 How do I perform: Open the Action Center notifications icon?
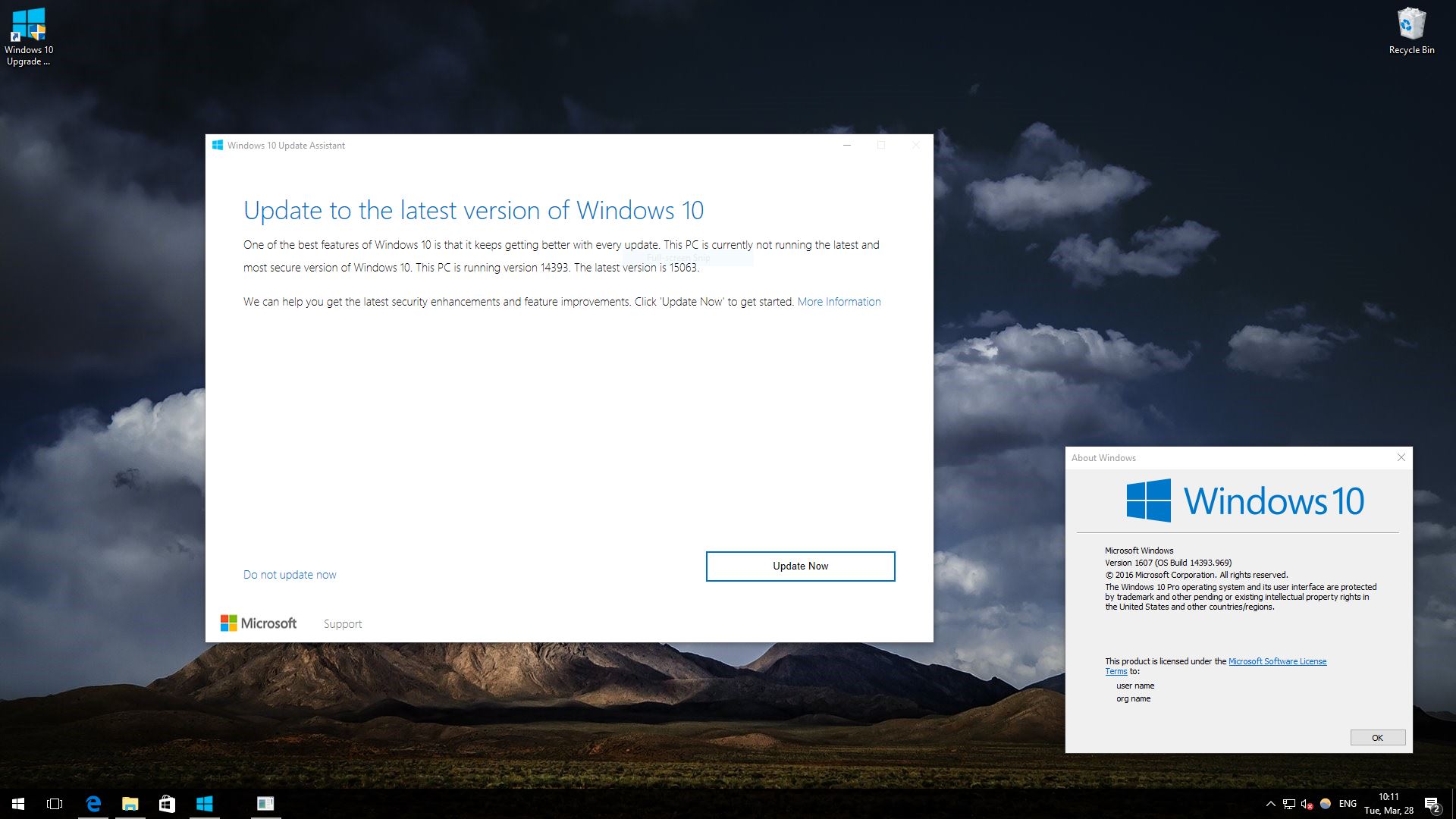click(1432, 805)
